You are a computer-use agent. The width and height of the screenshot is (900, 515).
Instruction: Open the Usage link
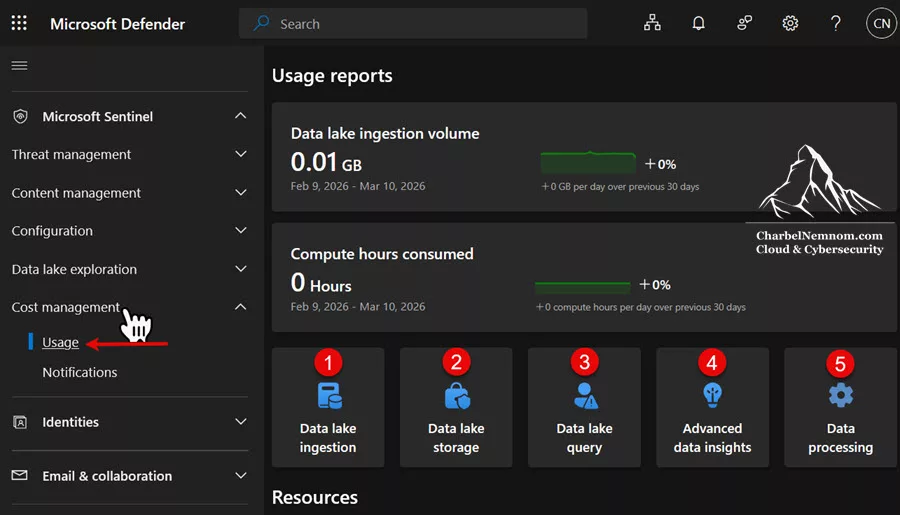[x=60, y=342]
